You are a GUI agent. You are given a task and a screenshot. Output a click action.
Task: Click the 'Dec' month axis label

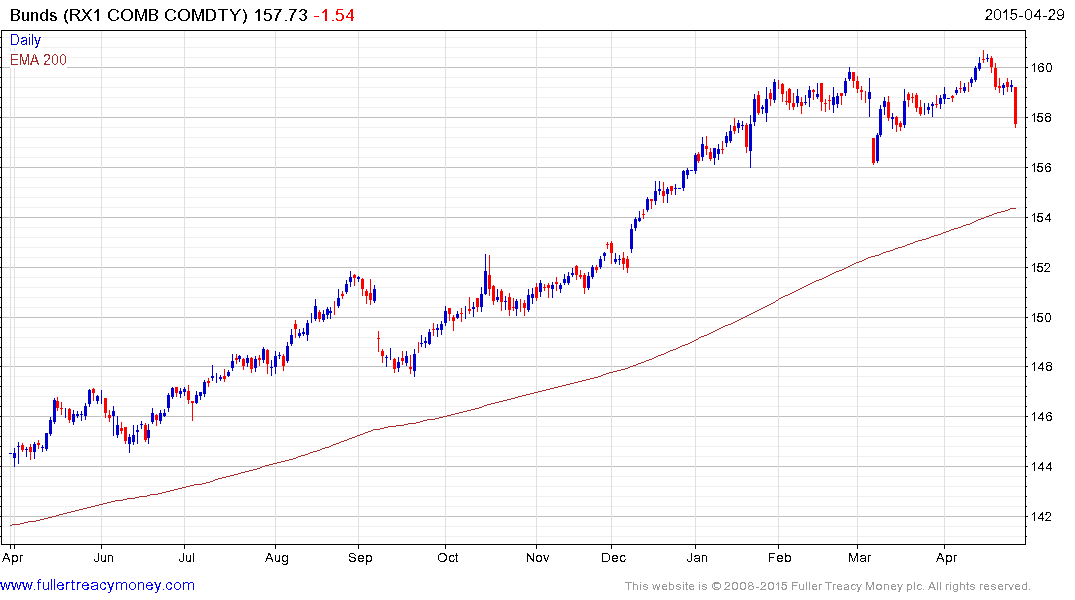(x=614, y=557)
